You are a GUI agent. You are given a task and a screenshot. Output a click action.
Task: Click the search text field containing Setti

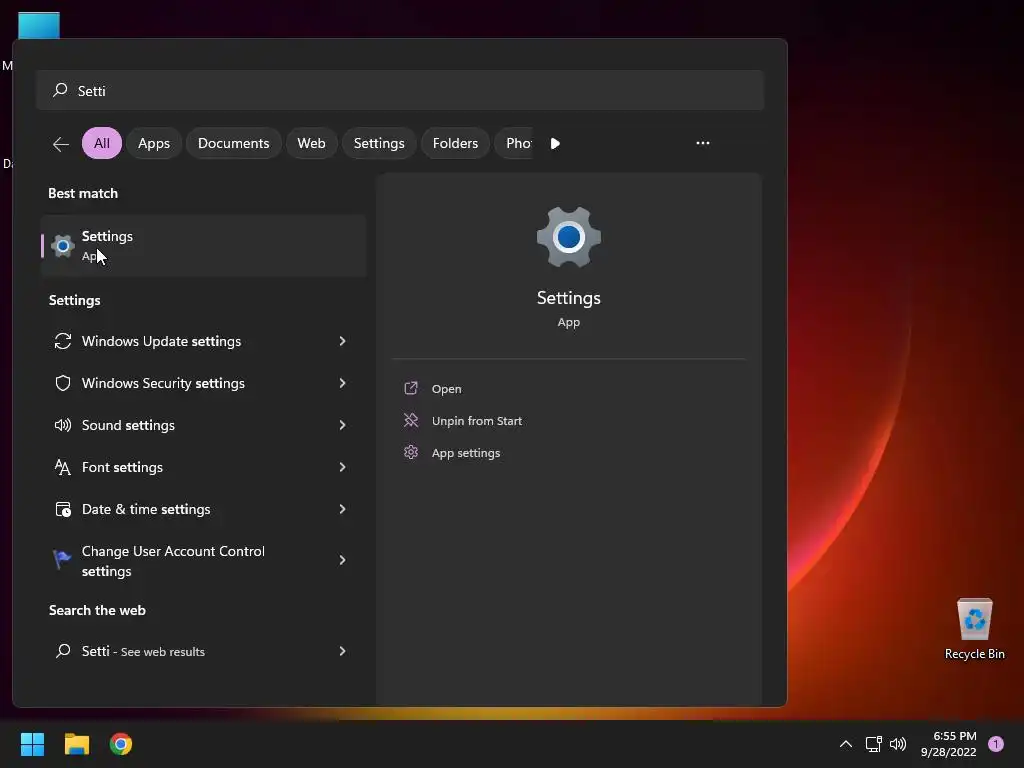click(400, 90)
